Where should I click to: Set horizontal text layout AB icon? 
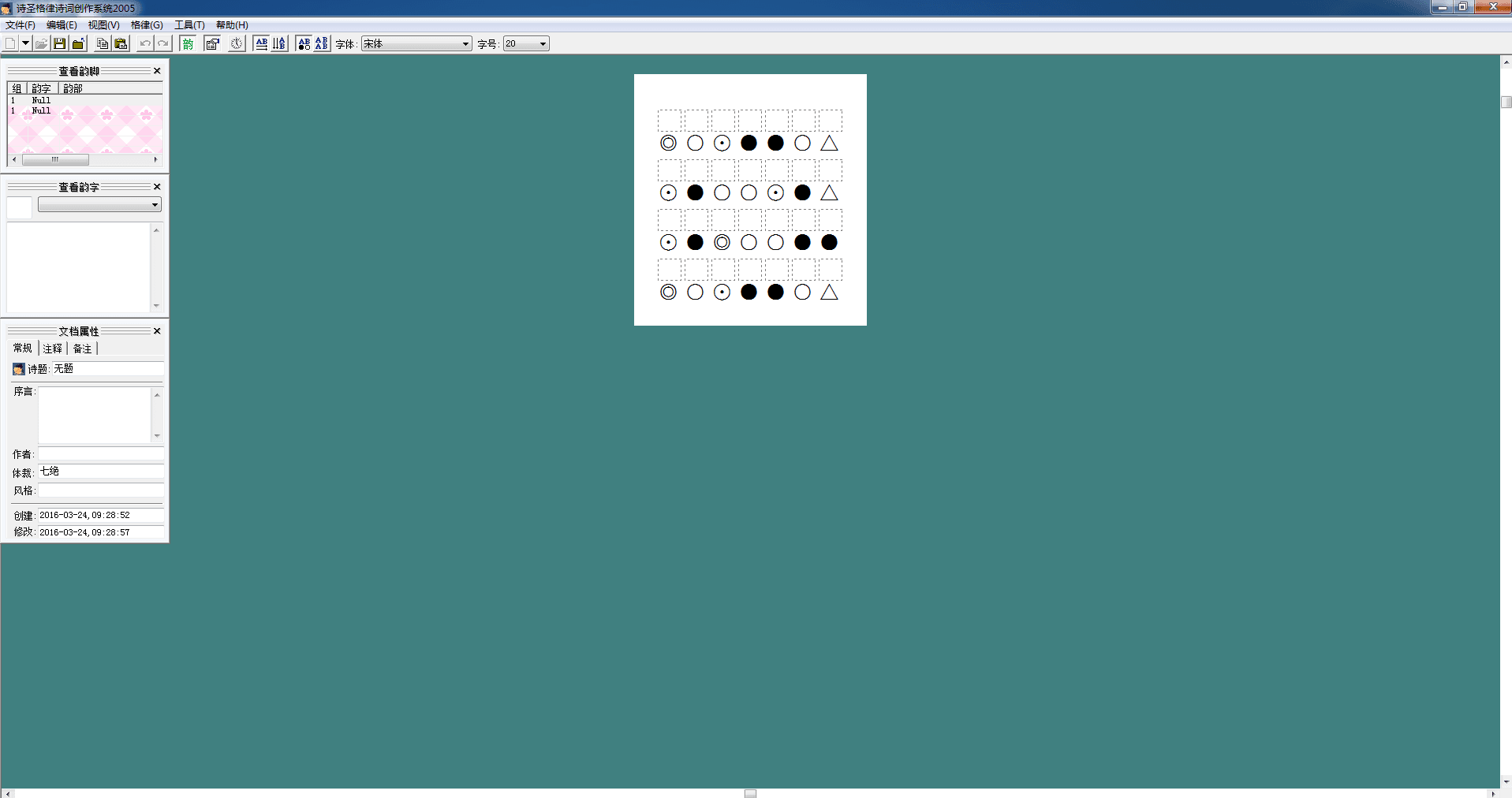pos(261,43)
